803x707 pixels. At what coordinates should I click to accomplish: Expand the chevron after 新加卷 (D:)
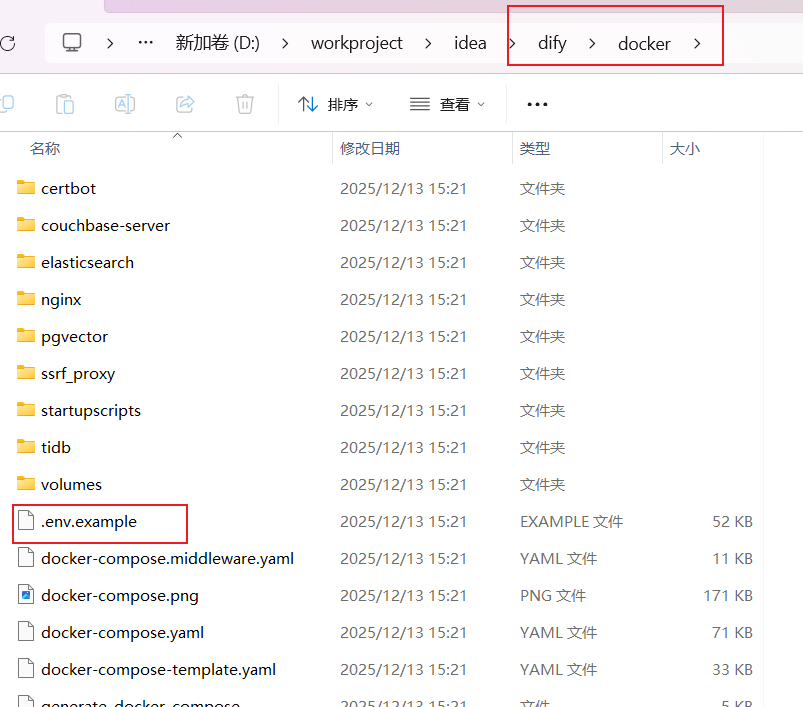point(285,44)
